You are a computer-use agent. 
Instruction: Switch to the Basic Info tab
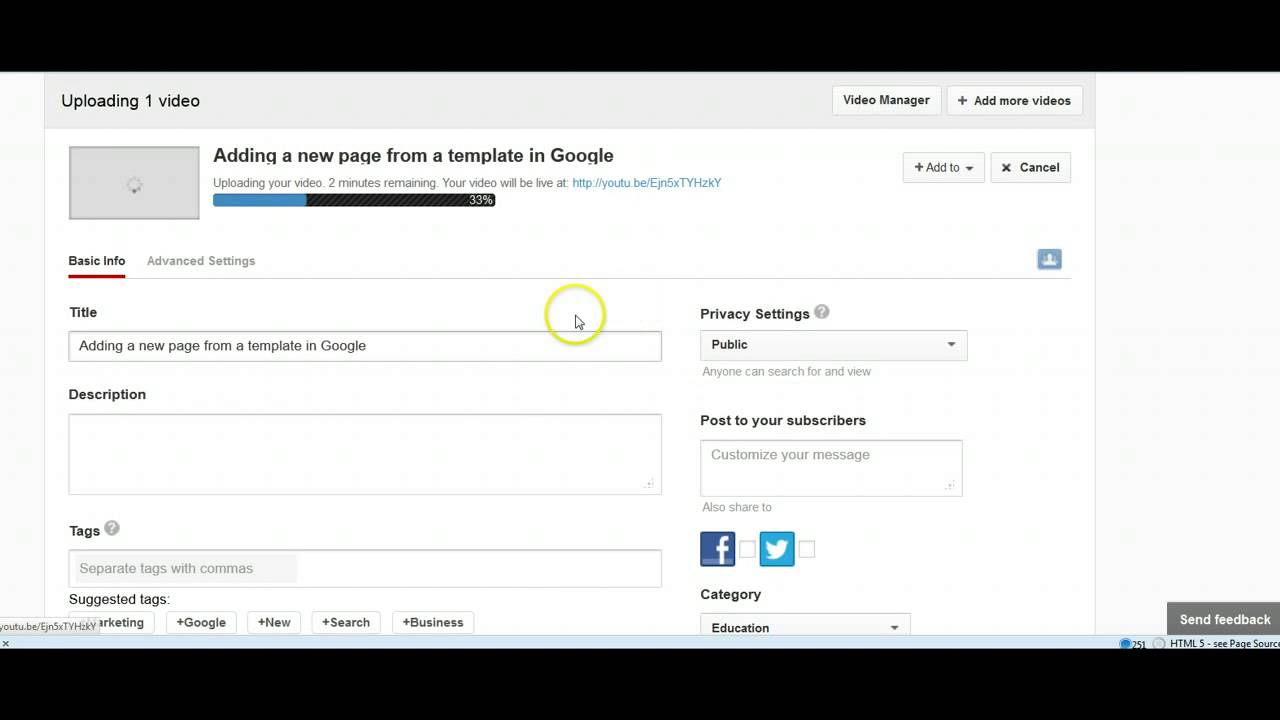(x=97, y=261)
